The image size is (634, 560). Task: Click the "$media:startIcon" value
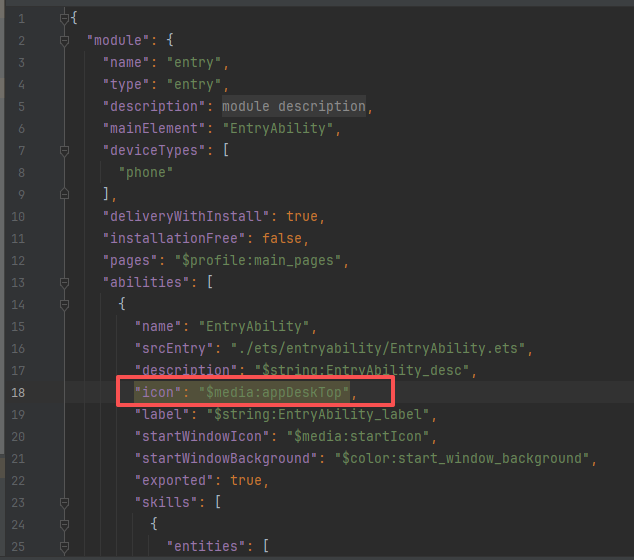[x=358, y=436]
